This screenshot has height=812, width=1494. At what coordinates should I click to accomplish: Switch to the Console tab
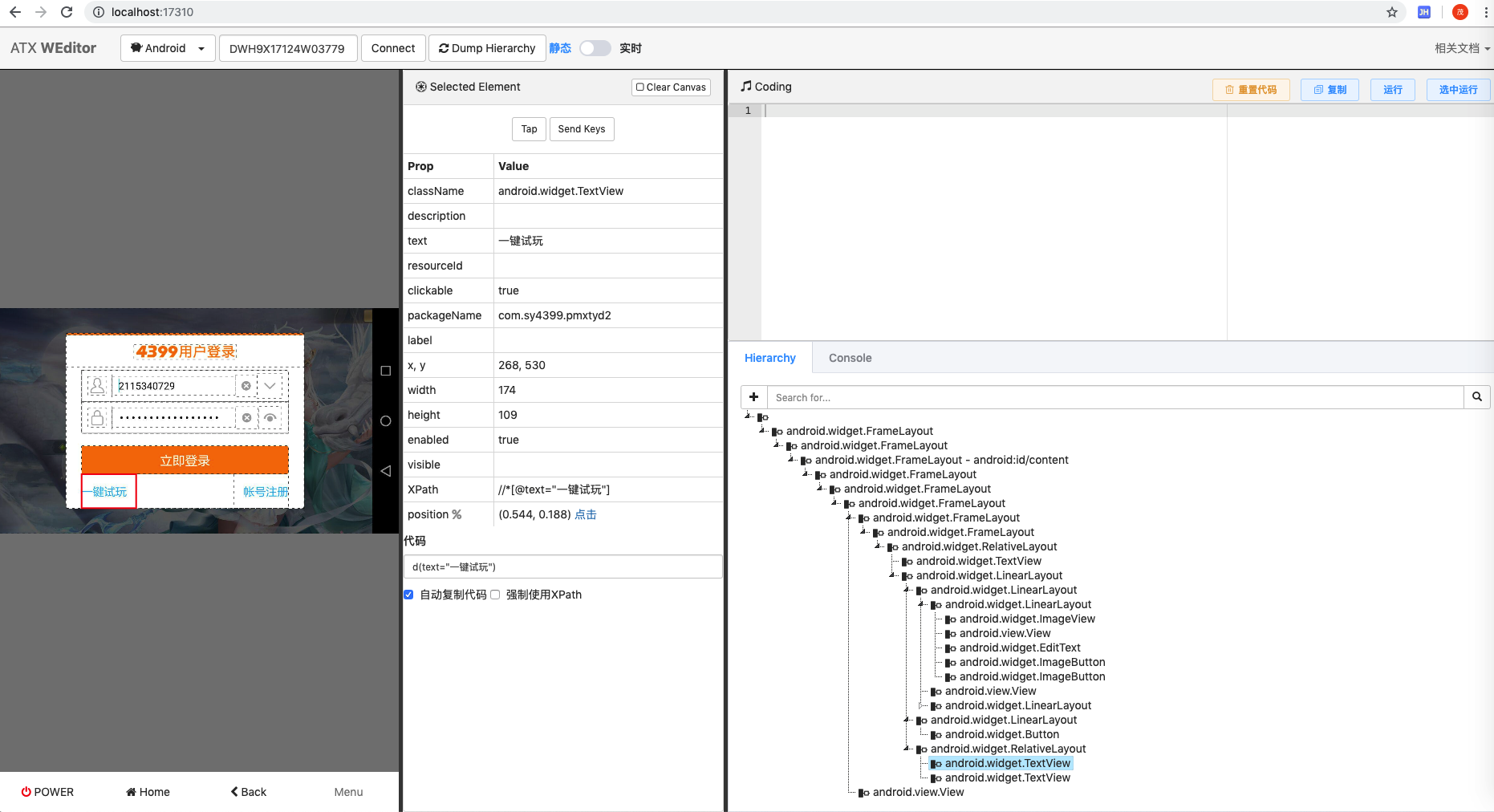851,358
